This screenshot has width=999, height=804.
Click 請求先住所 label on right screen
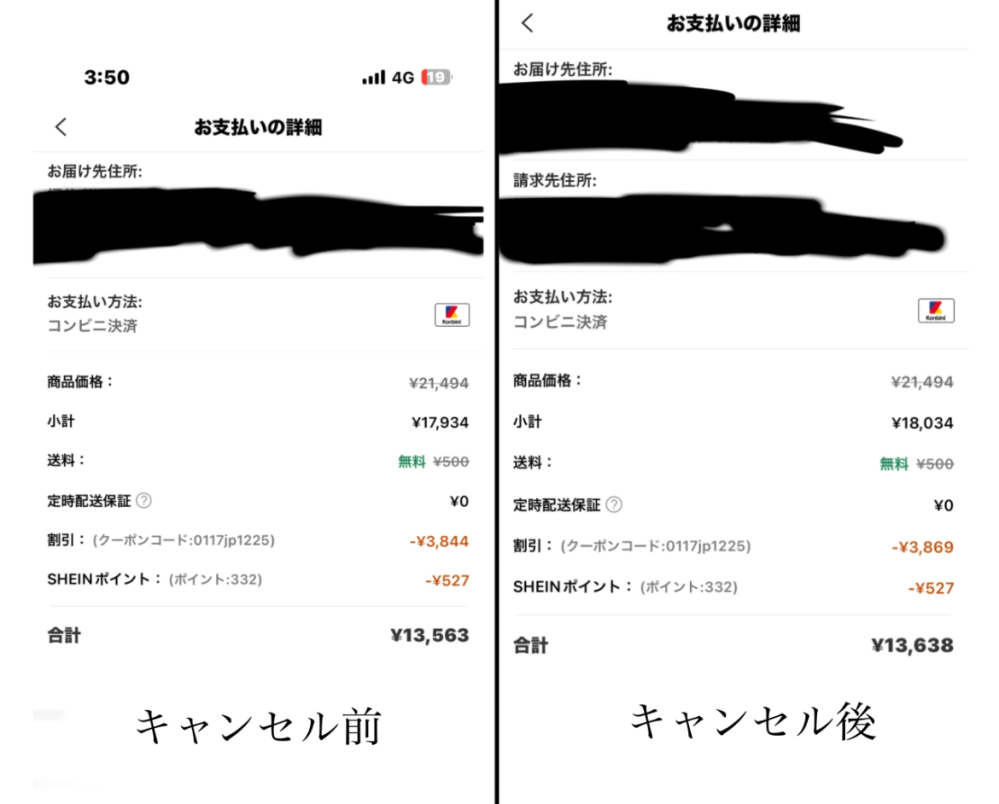[x=555, y=181]
